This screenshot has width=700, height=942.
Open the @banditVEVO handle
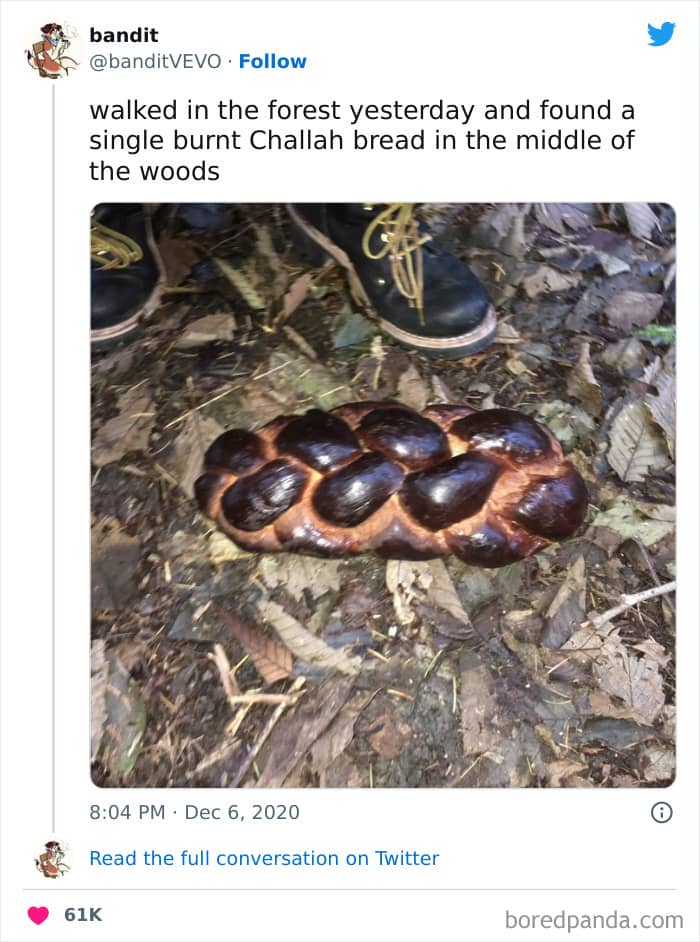(x=155, y=61)
